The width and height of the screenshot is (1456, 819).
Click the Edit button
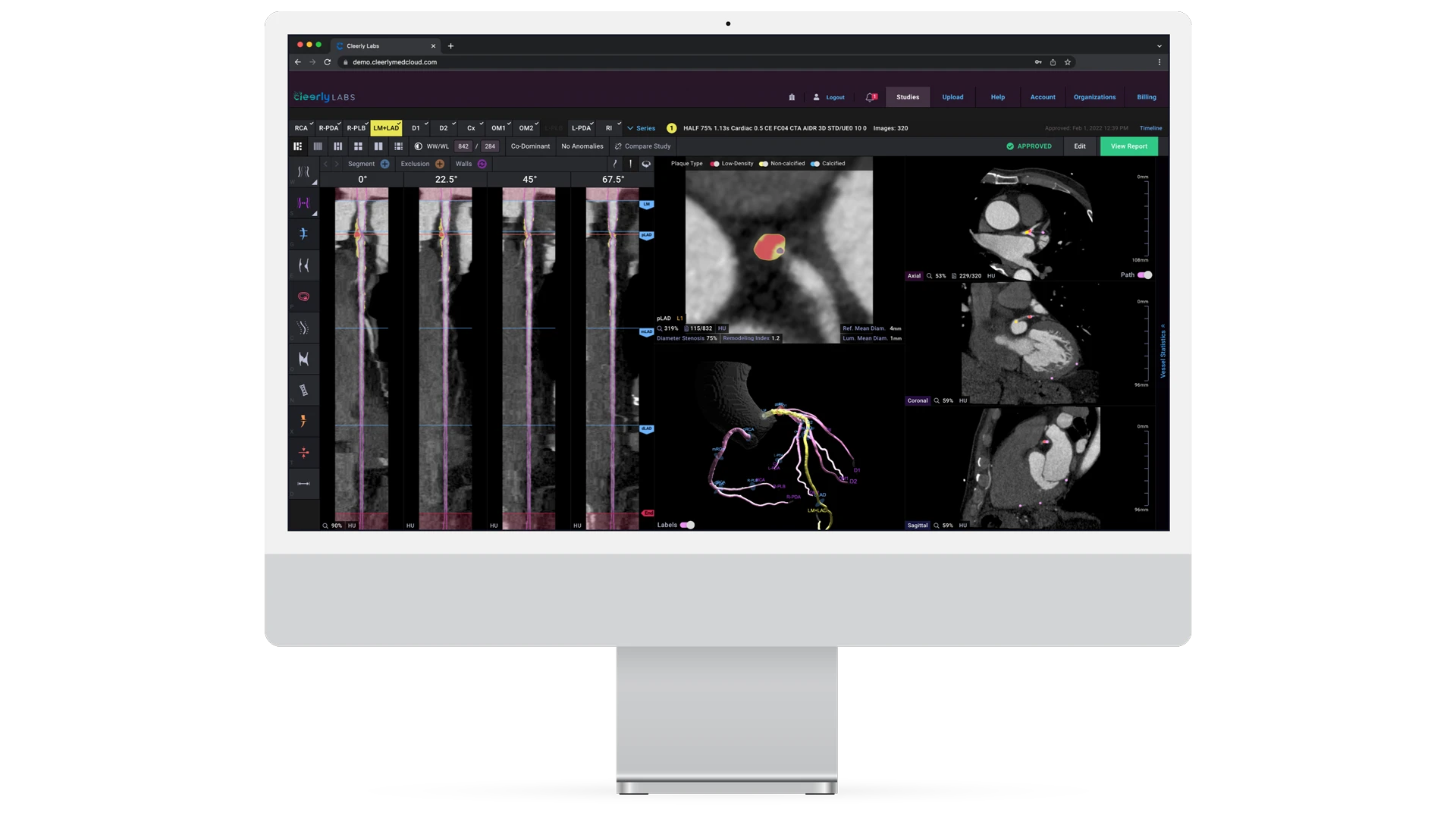(x=1080, y=146)
